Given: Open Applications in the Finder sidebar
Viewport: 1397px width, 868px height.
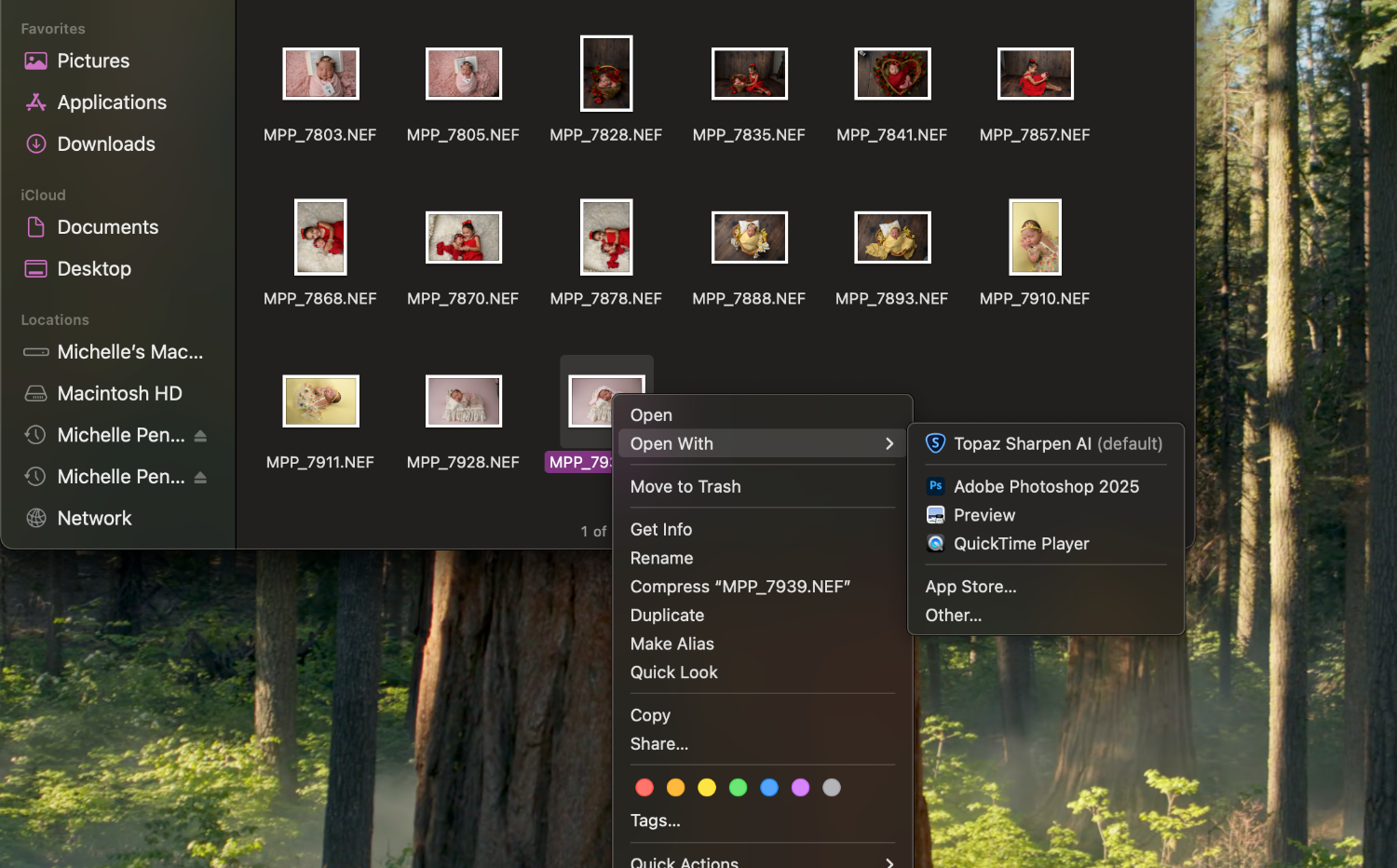Looking at the screenshot, I should (111, 102).
